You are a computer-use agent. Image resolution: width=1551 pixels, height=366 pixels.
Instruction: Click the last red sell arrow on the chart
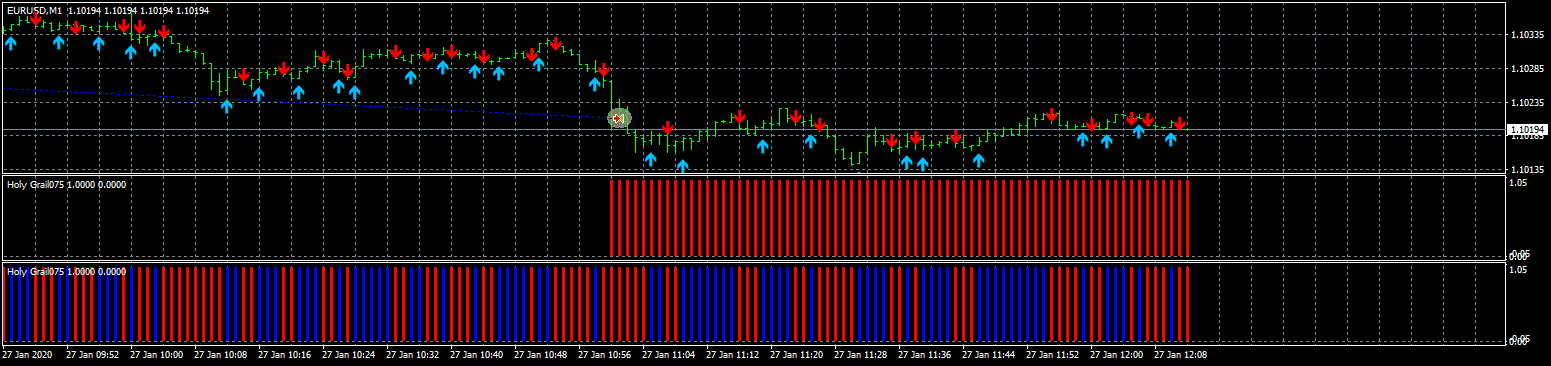point(1180,123)
